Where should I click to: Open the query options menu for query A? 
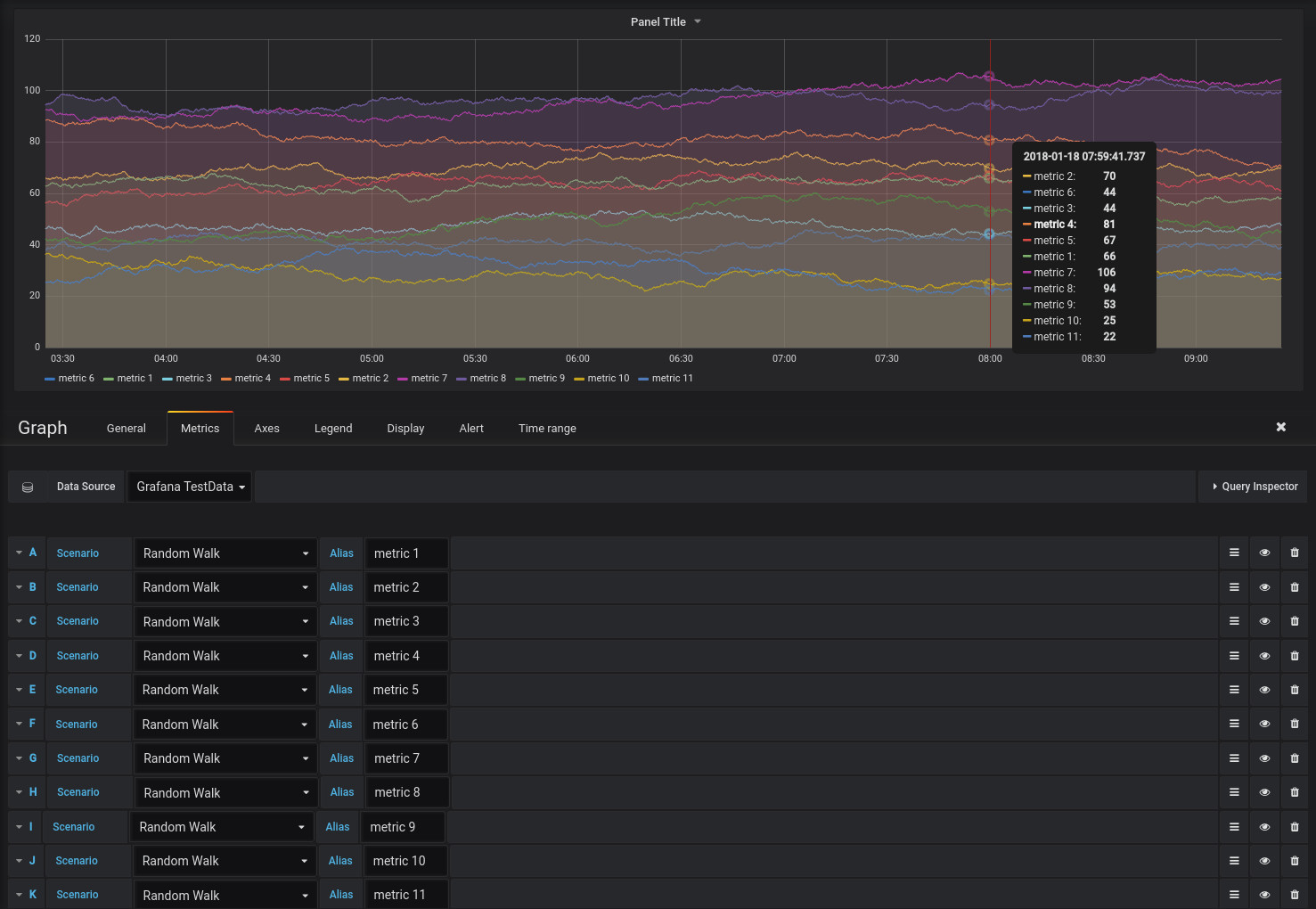click(1233, 553)
